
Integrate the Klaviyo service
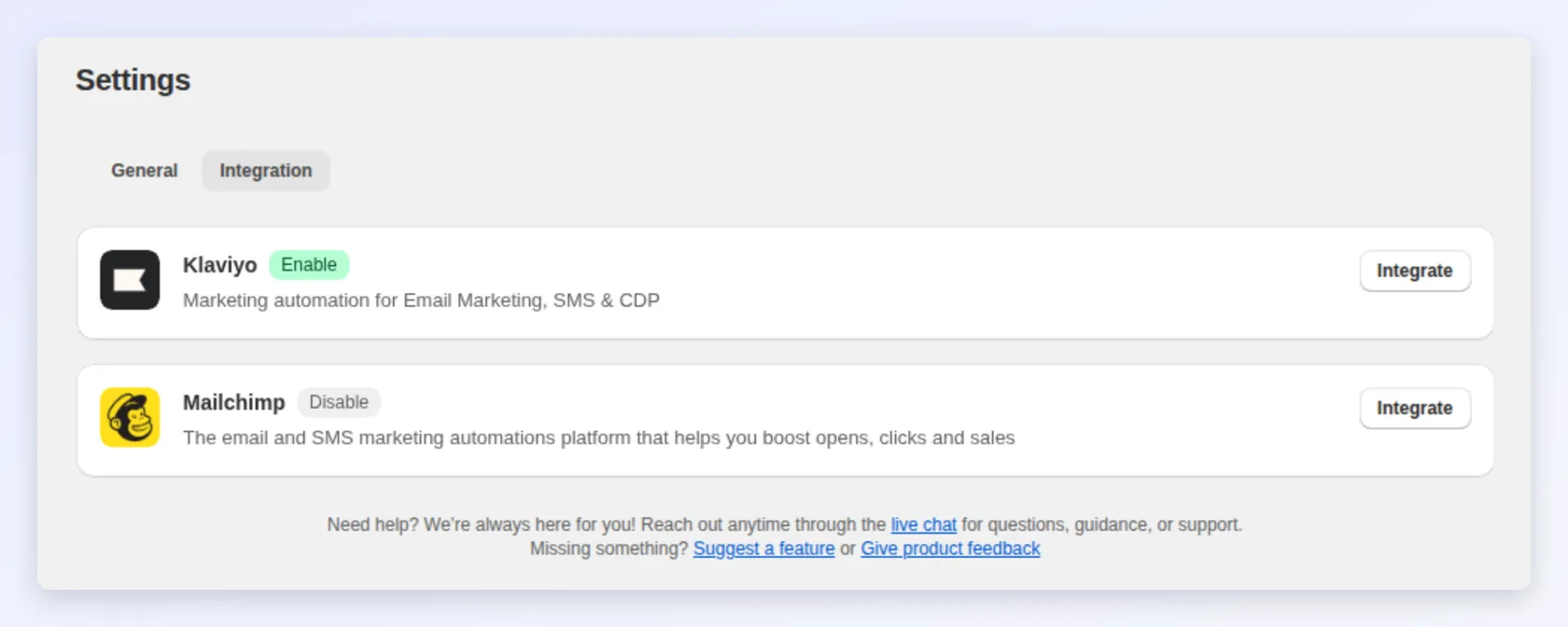(x=1415, y=271)
